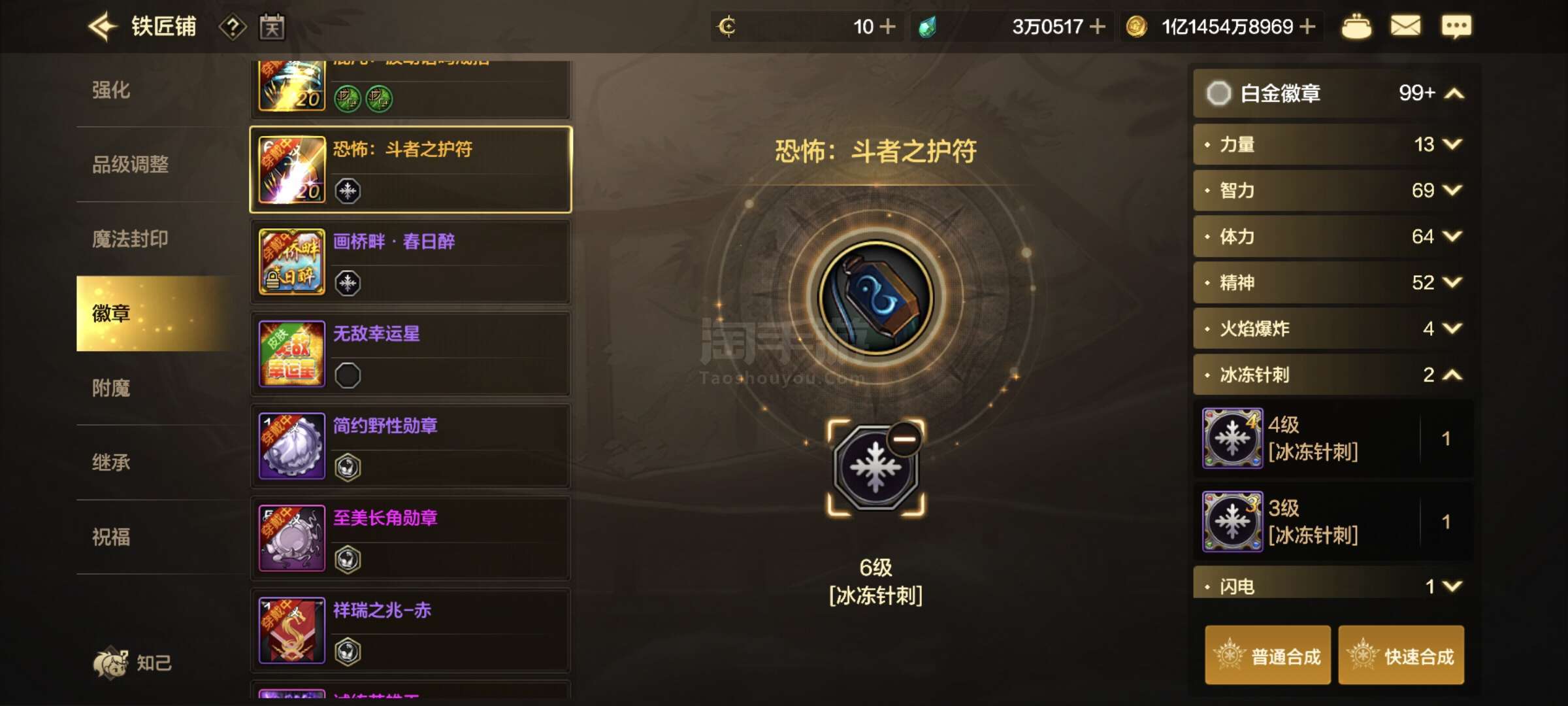Switch to the 强化 tab
This screenshot has width=1568, height=706.
[111, 90]
